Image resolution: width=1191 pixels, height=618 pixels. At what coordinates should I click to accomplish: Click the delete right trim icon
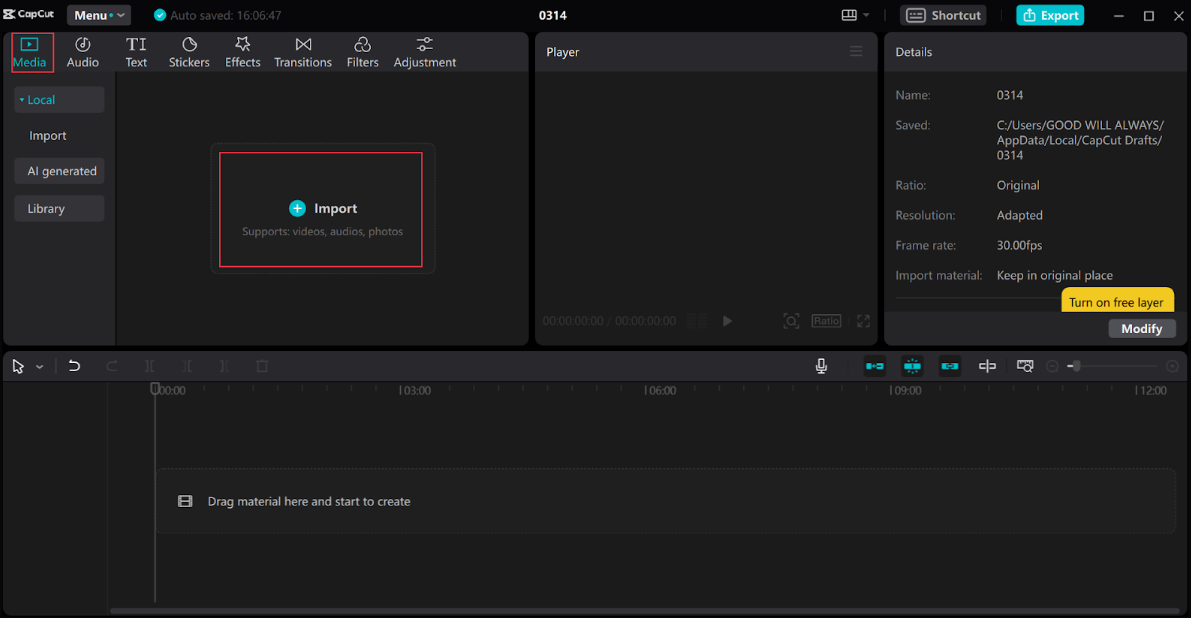tap(224, 366)
